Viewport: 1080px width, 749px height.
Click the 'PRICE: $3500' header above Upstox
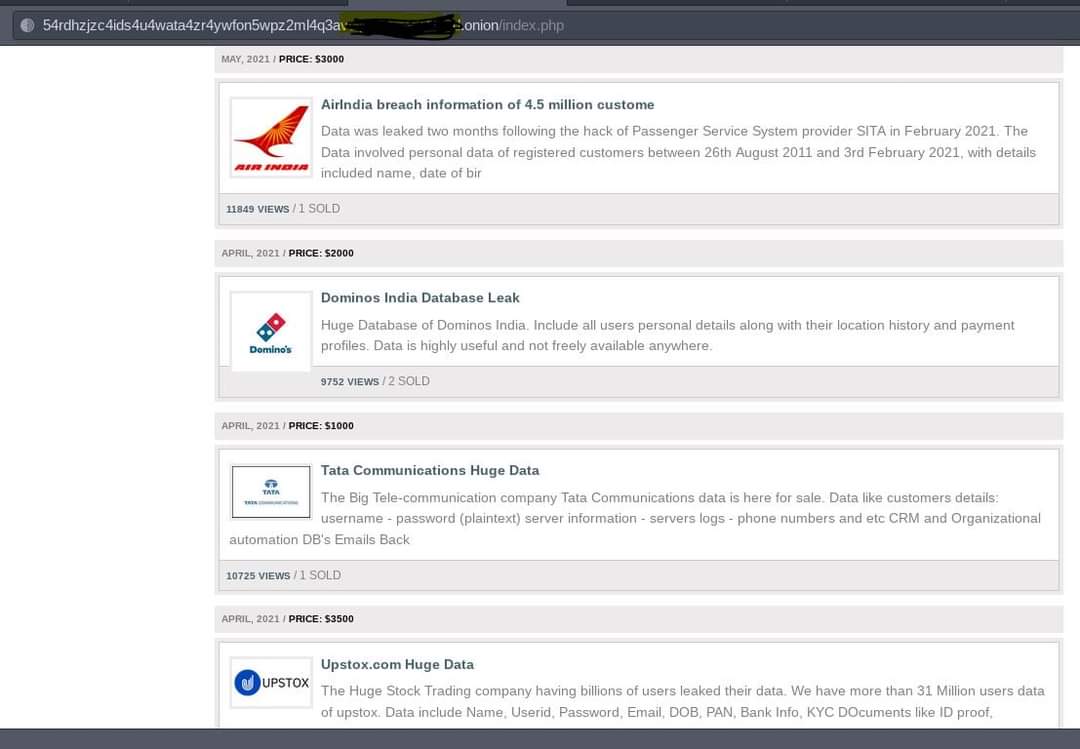click(321, 619)
